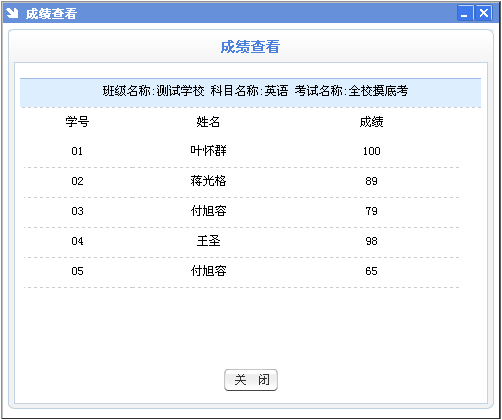Click the score 89
This screenshot has height=420, width=502.
coord(371,181)
